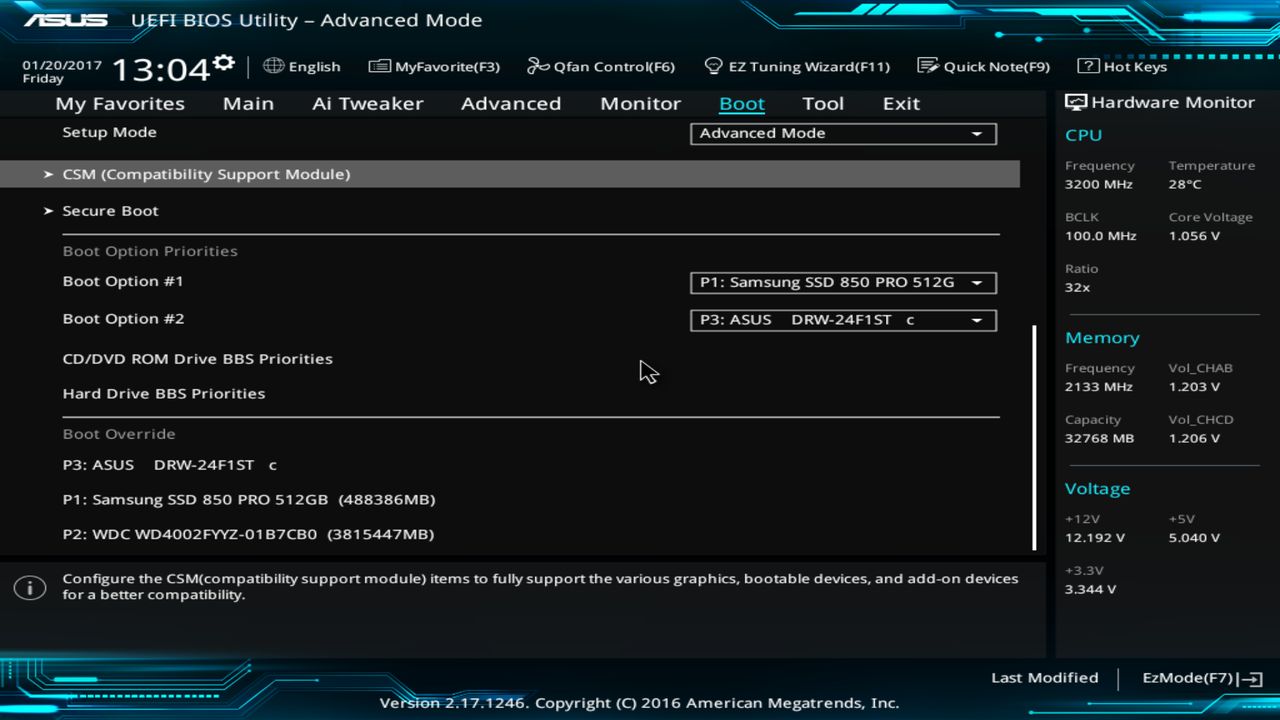This screenshot has width=1280, height=720.
Task: Click the Hardware Monitor panel icon
Action: [x=1075, y=101]
